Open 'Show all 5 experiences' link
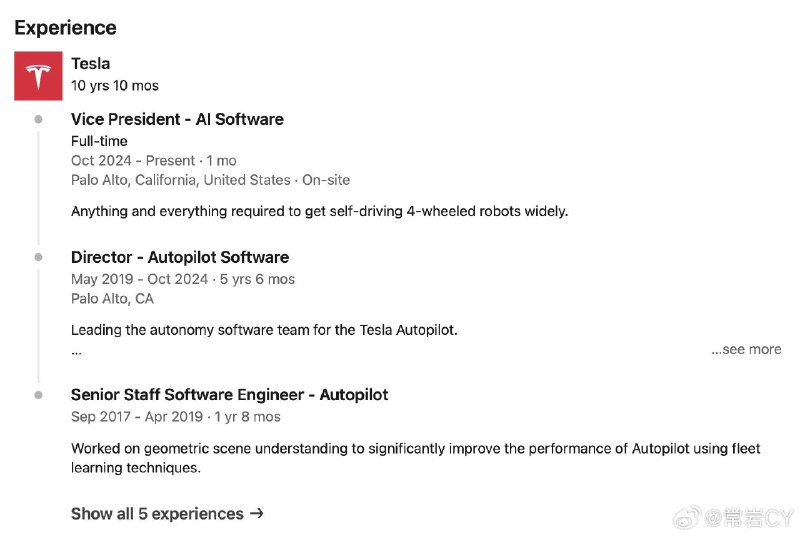 [x=157, y=514]
